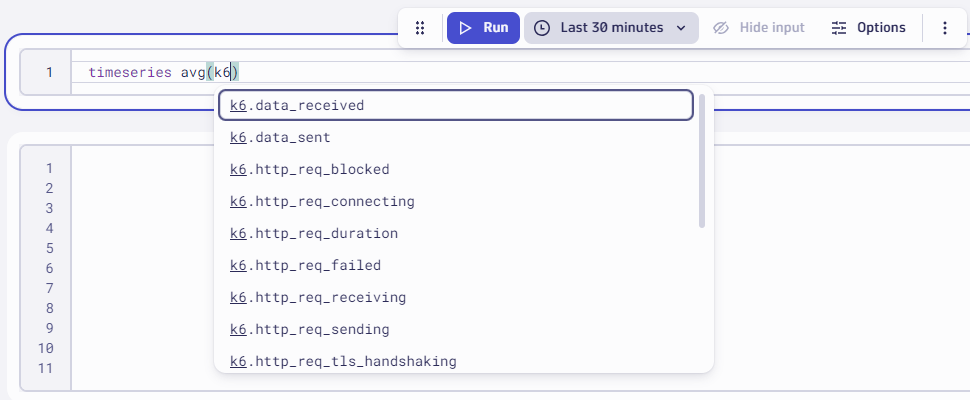Screen dimensions: 970x400
Task: Choose k6.data_sent from autocomplete
Action: click(456, 137)
